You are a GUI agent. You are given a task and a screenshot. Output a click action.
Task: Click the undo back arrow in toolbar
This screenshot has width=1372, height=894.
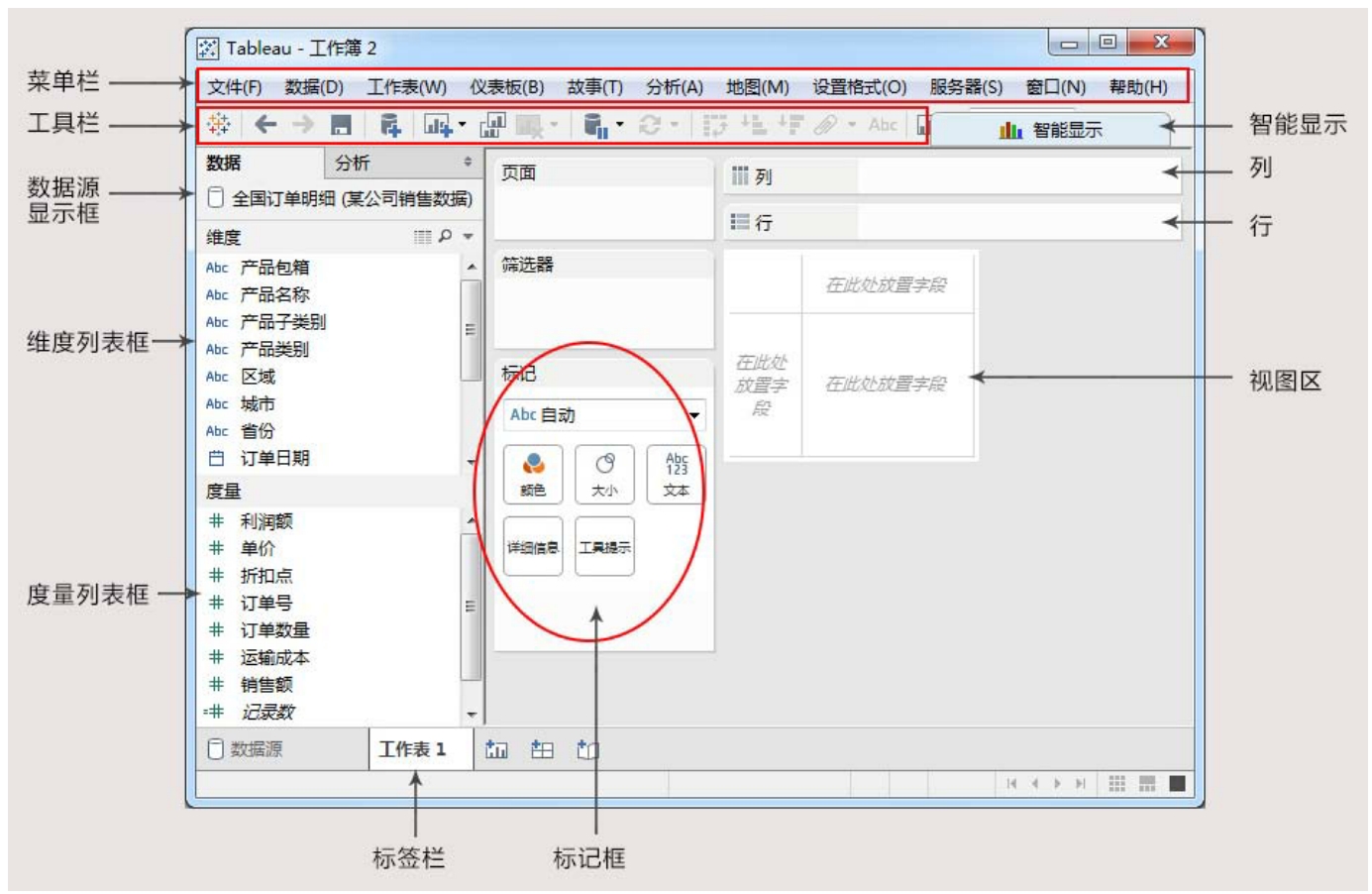tap(265, 124)
